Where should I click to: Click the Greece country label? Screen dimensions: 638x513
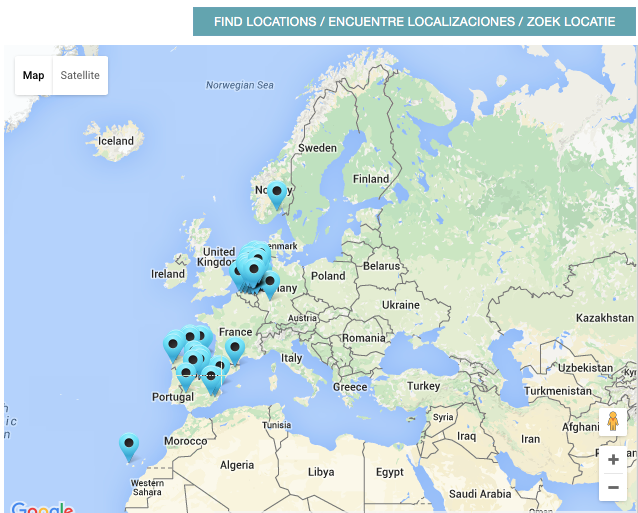tap(350, 387)
